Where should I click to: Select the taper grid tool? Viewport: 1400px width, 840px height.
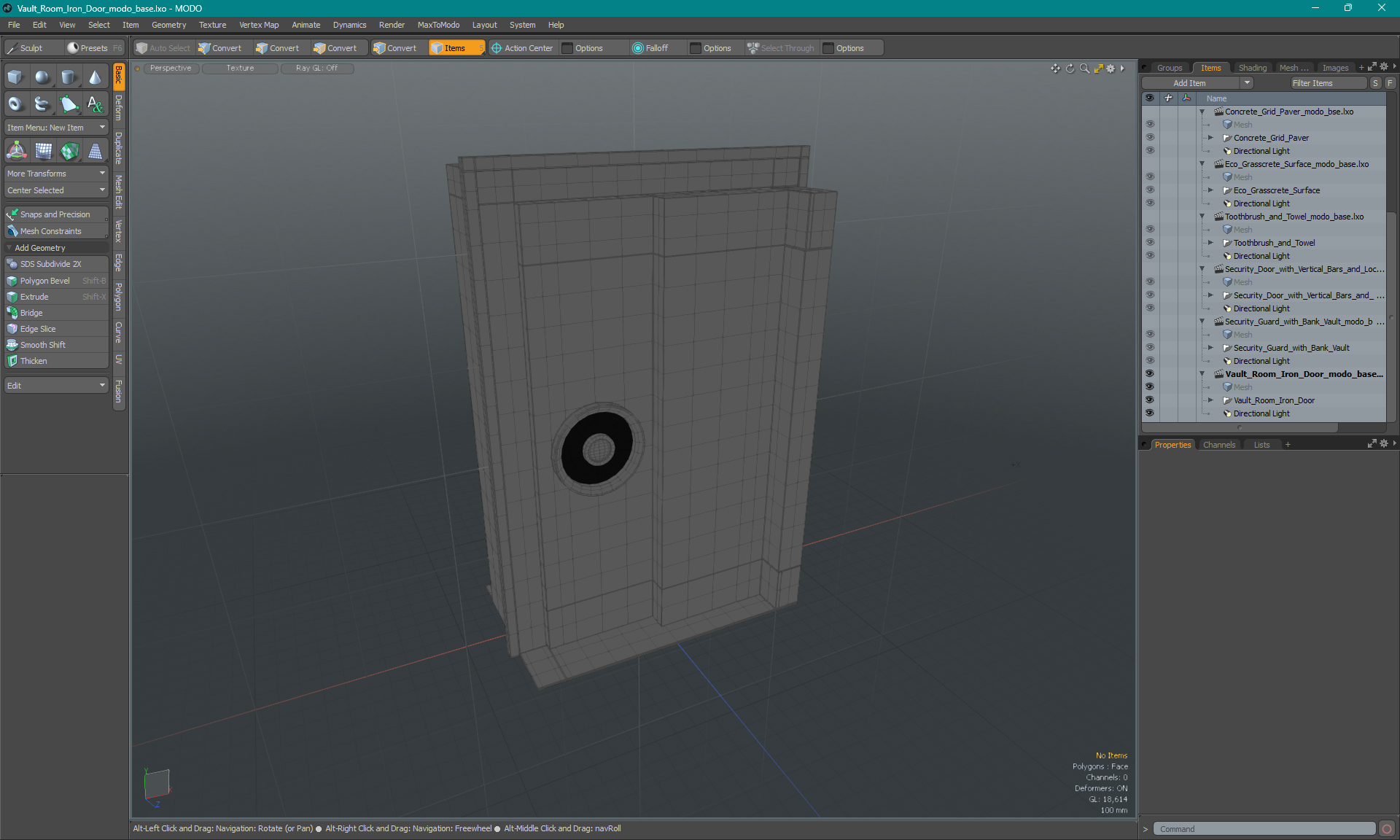[x=95, y=151]
